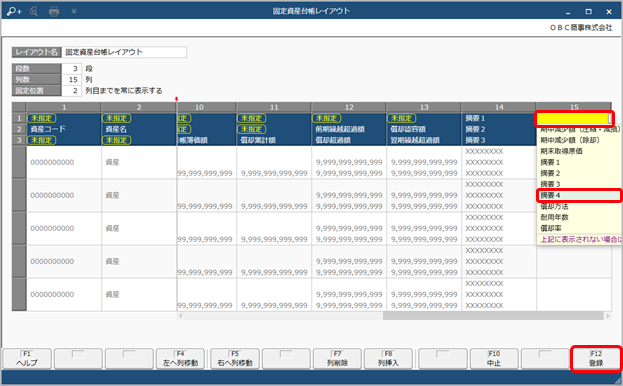This screenshot has width=623, height=386.
Task: Click the レイアウト名 input field
Action: coord(124,52)
